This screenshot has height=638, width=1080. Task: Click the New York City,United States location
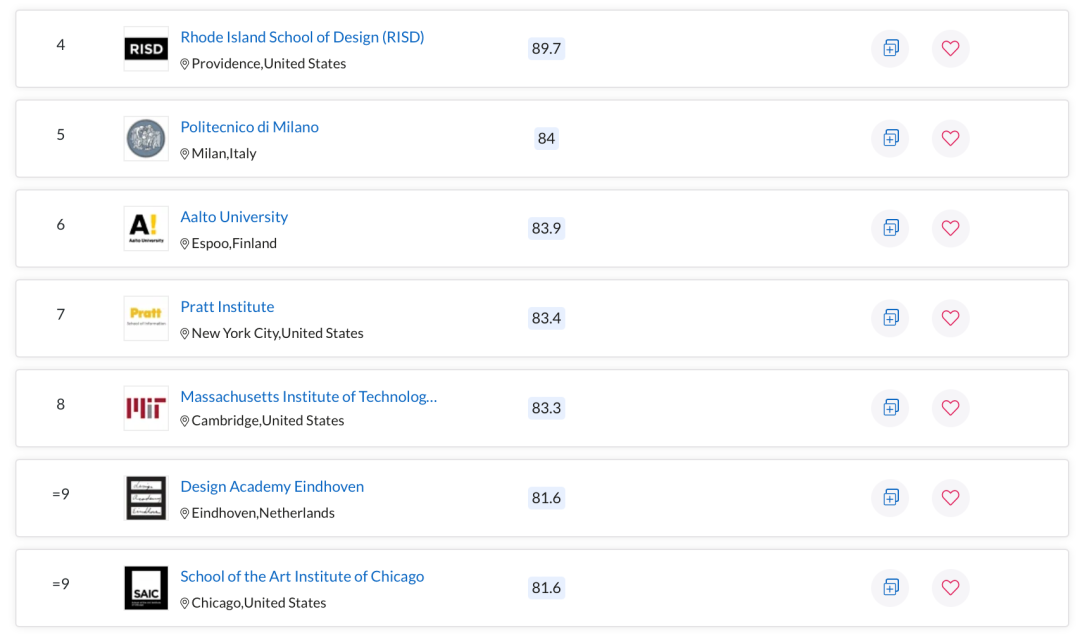(x=278, y=333)
